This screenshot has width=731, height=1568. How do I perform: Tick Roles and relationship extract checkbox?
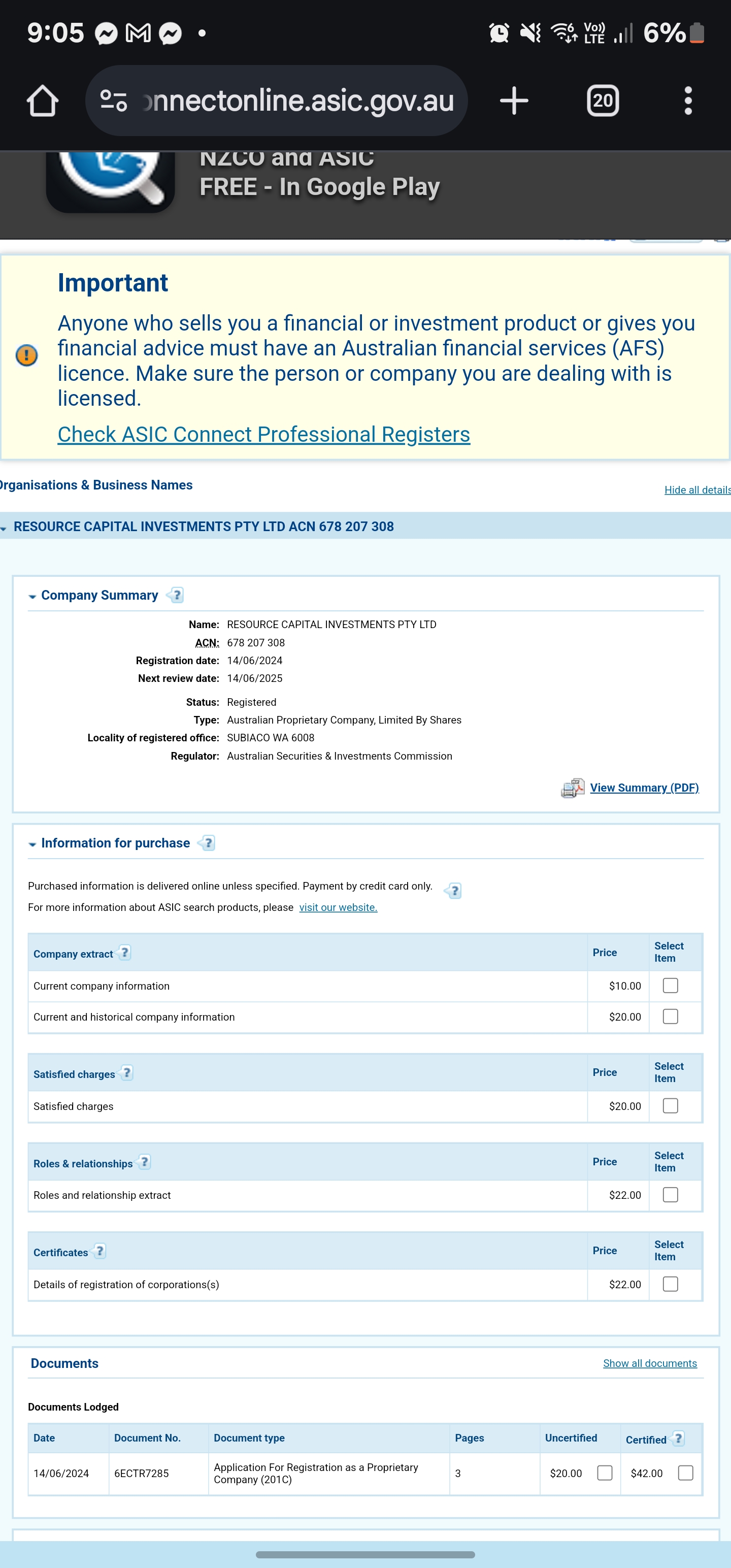click(x=671, y=1195)
